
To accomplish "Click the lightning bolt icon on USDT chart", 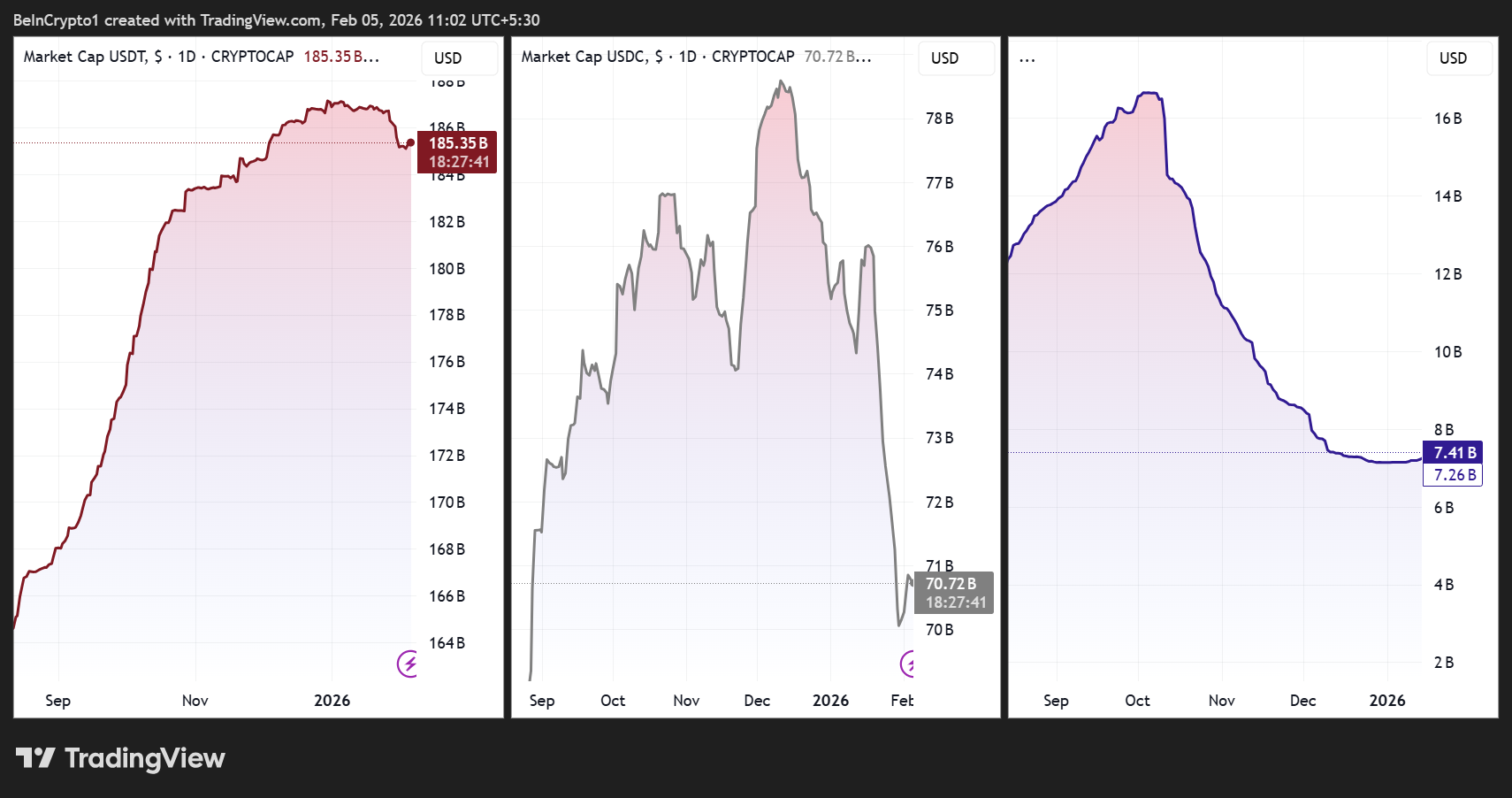I will [x=409, y=664].
